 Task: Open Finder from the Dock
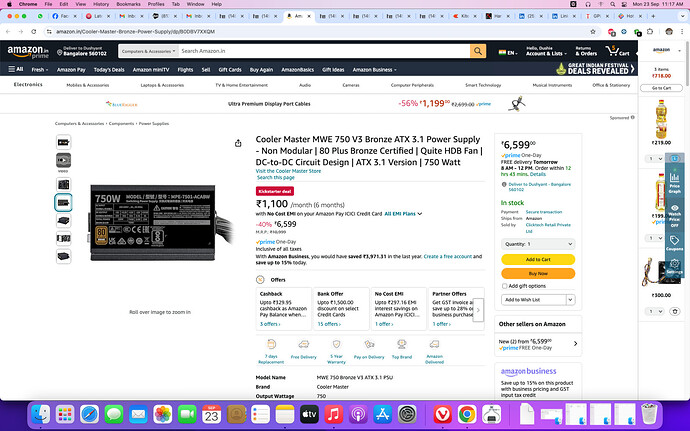pyautogui.click(x=41, y=414)
